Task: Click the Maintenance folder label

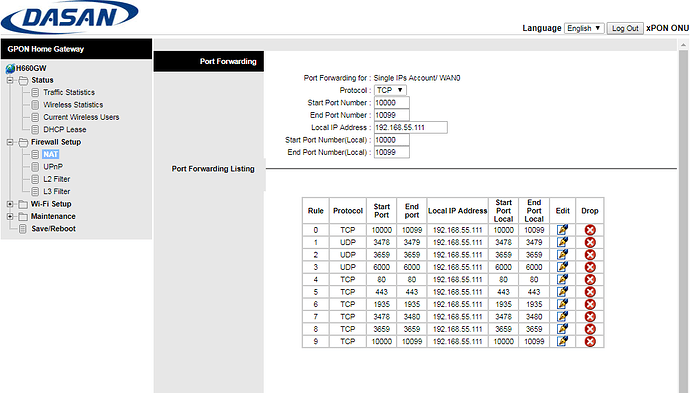Action: tap(53, 216)
